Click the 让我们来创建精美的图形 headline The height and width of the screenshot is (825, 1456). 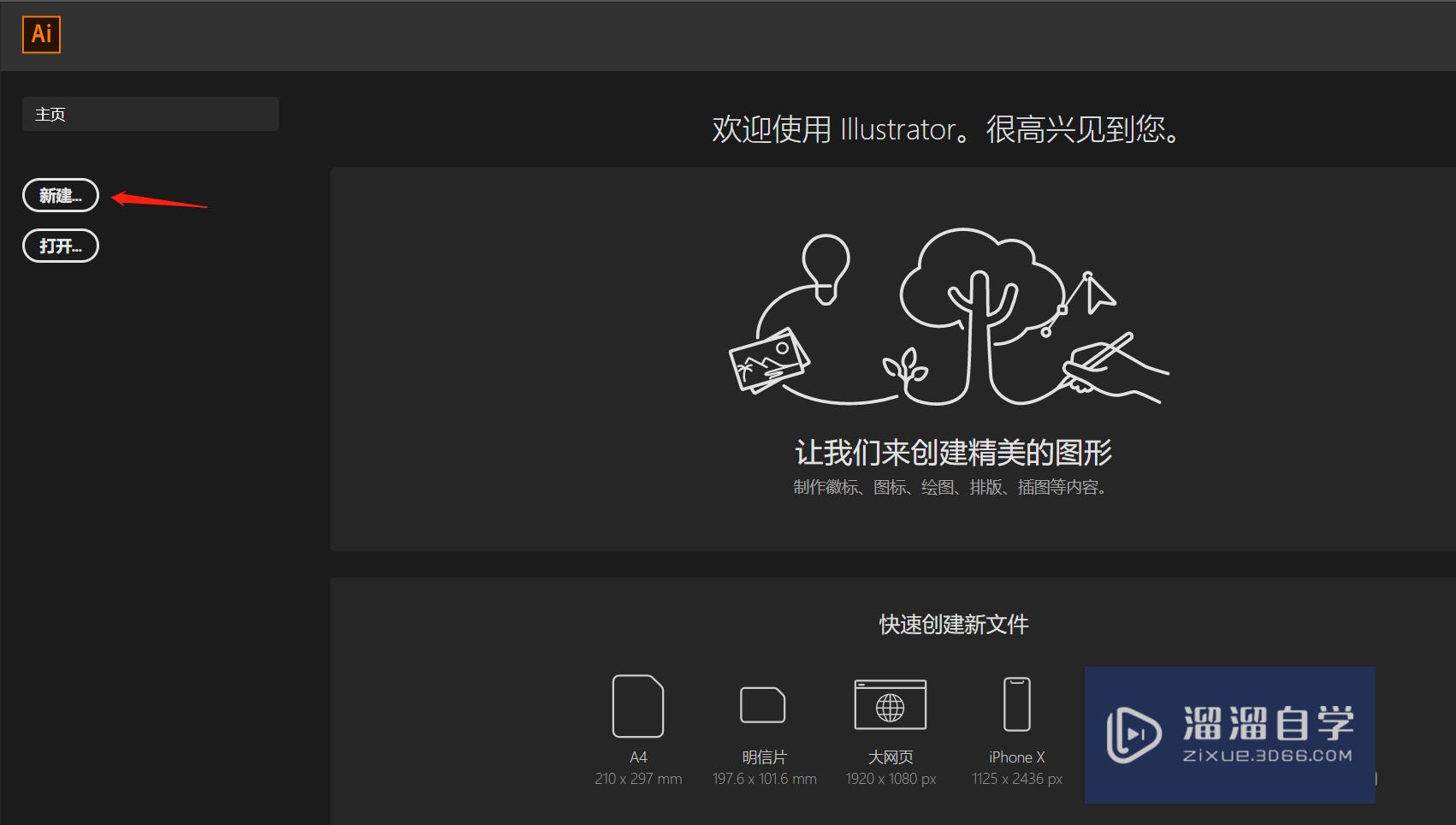[954, 452]
